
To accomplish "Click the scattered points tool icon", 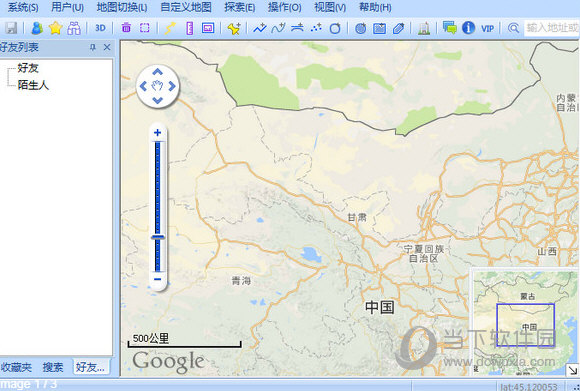I will 316,28.
